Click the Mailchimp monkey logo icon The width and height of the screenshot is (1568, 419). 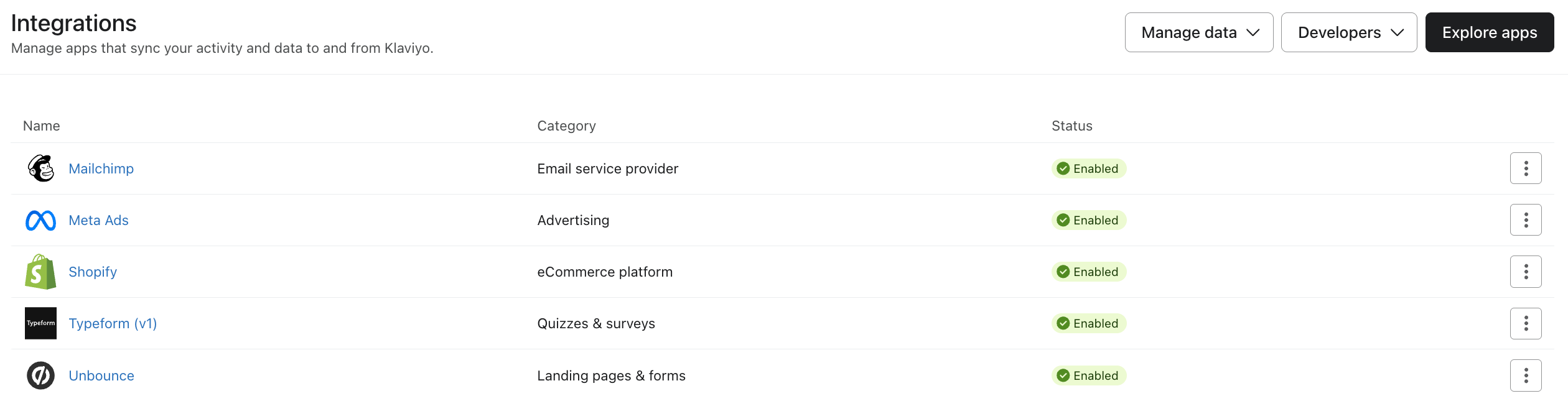coord(40,168)
